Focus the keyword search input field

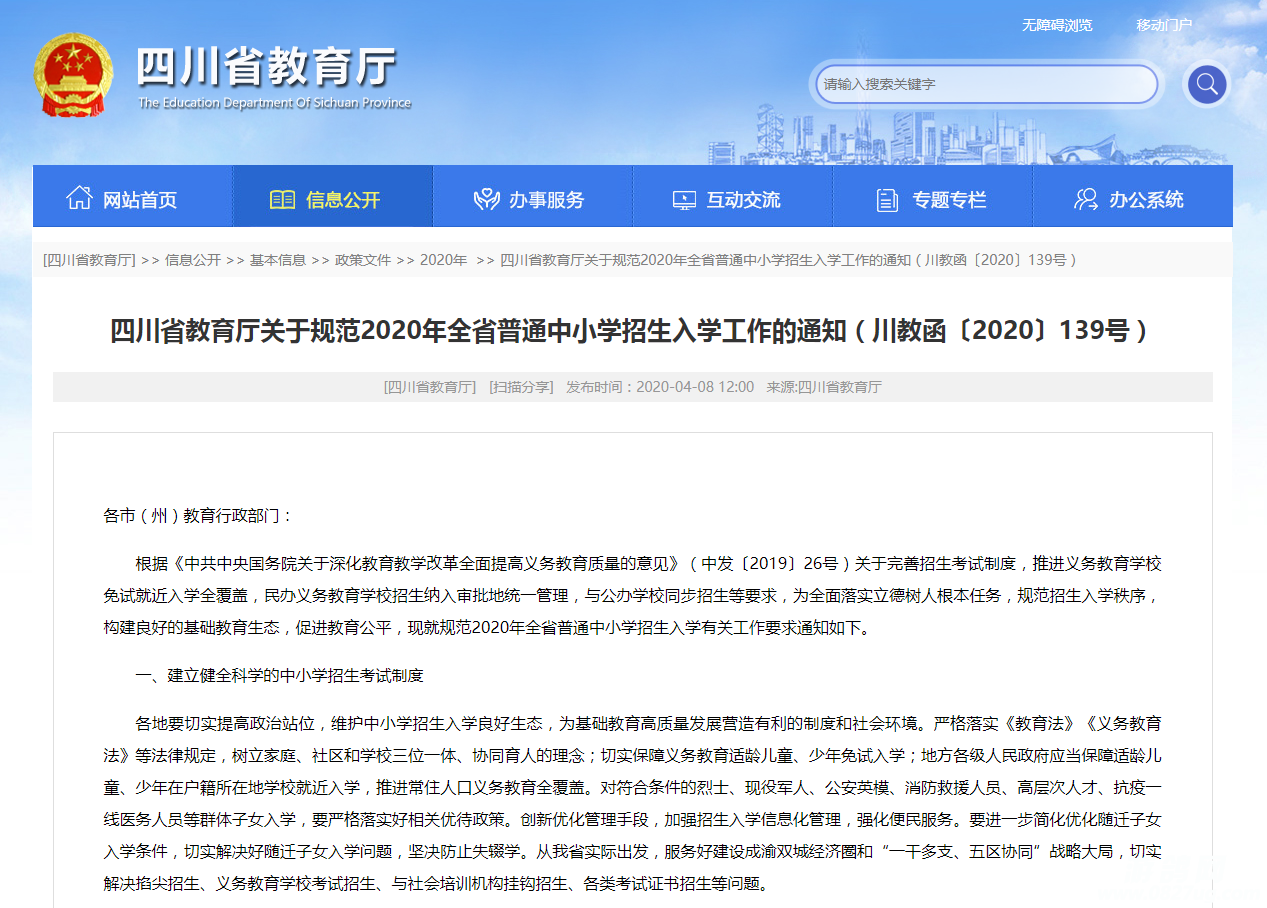[x=985, y=85]
